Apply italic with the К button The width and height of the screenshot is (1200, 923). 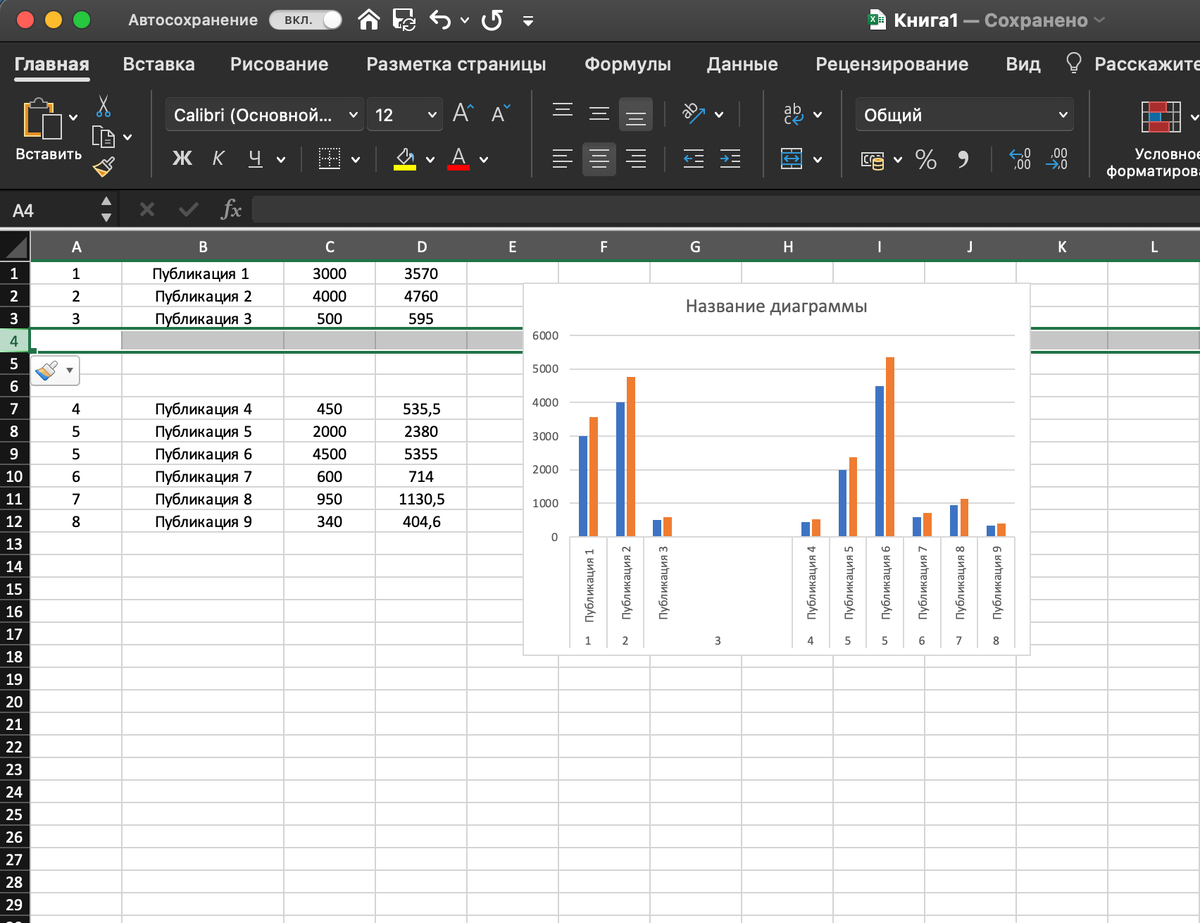coord(218,159)
